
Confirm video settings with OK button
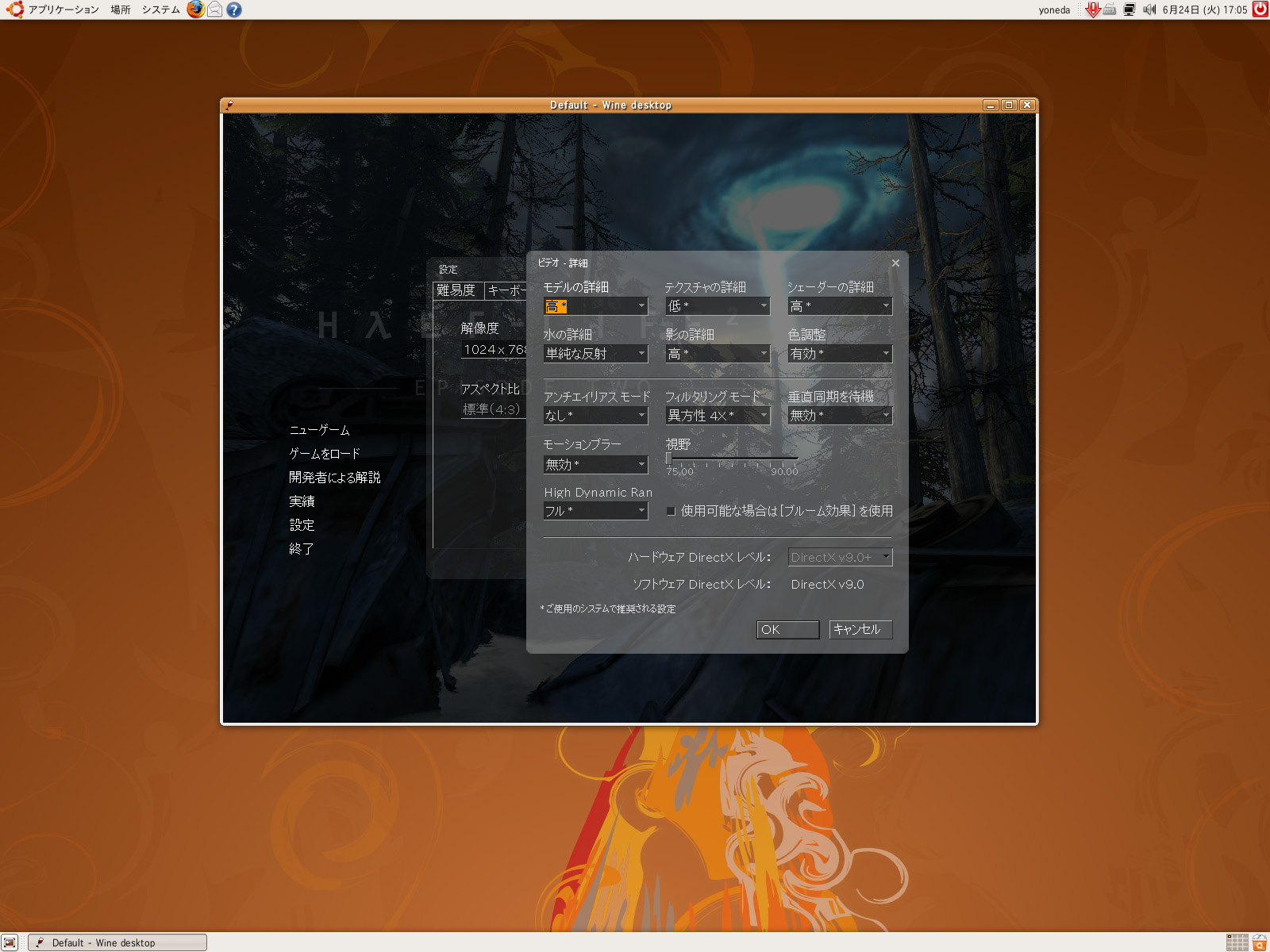tap(788, 630)
